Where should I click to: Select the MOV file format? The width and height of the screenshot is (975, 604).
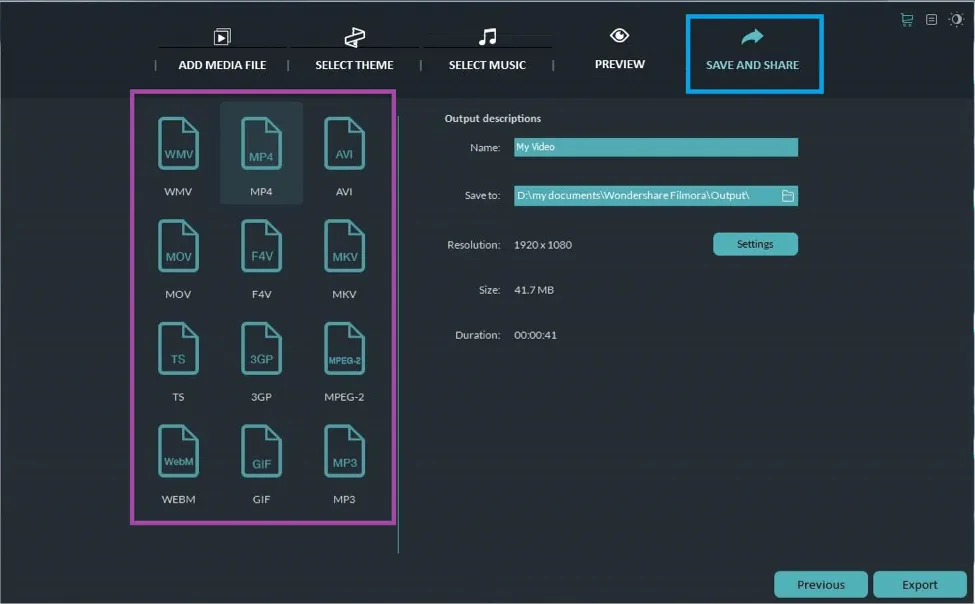(x=178, y=247)
